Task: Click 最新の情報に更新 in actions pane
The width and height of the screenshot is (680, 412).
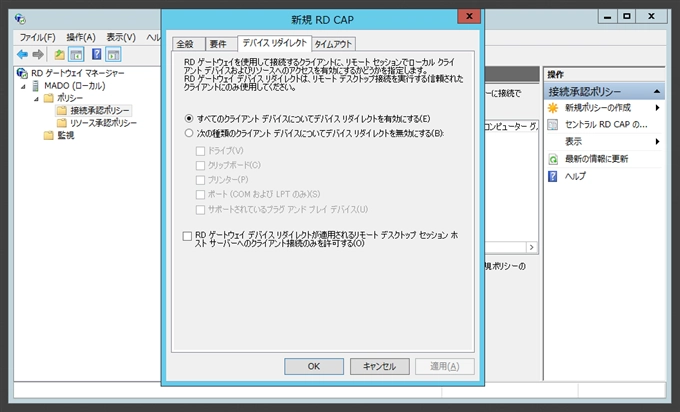Action: click(596, 159)
